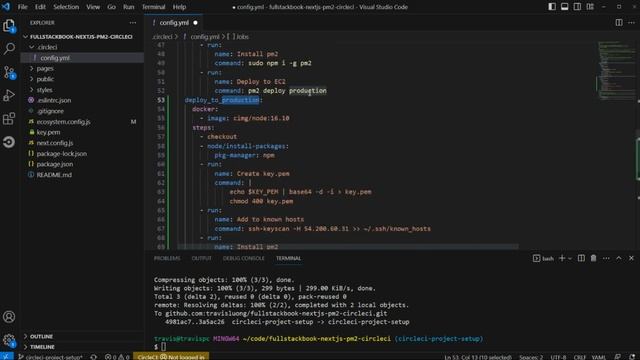The image size is (640, 360).
Task: Open the CircleCI extension panel icon
Action: pyautogui.click(x=9, y=142)
